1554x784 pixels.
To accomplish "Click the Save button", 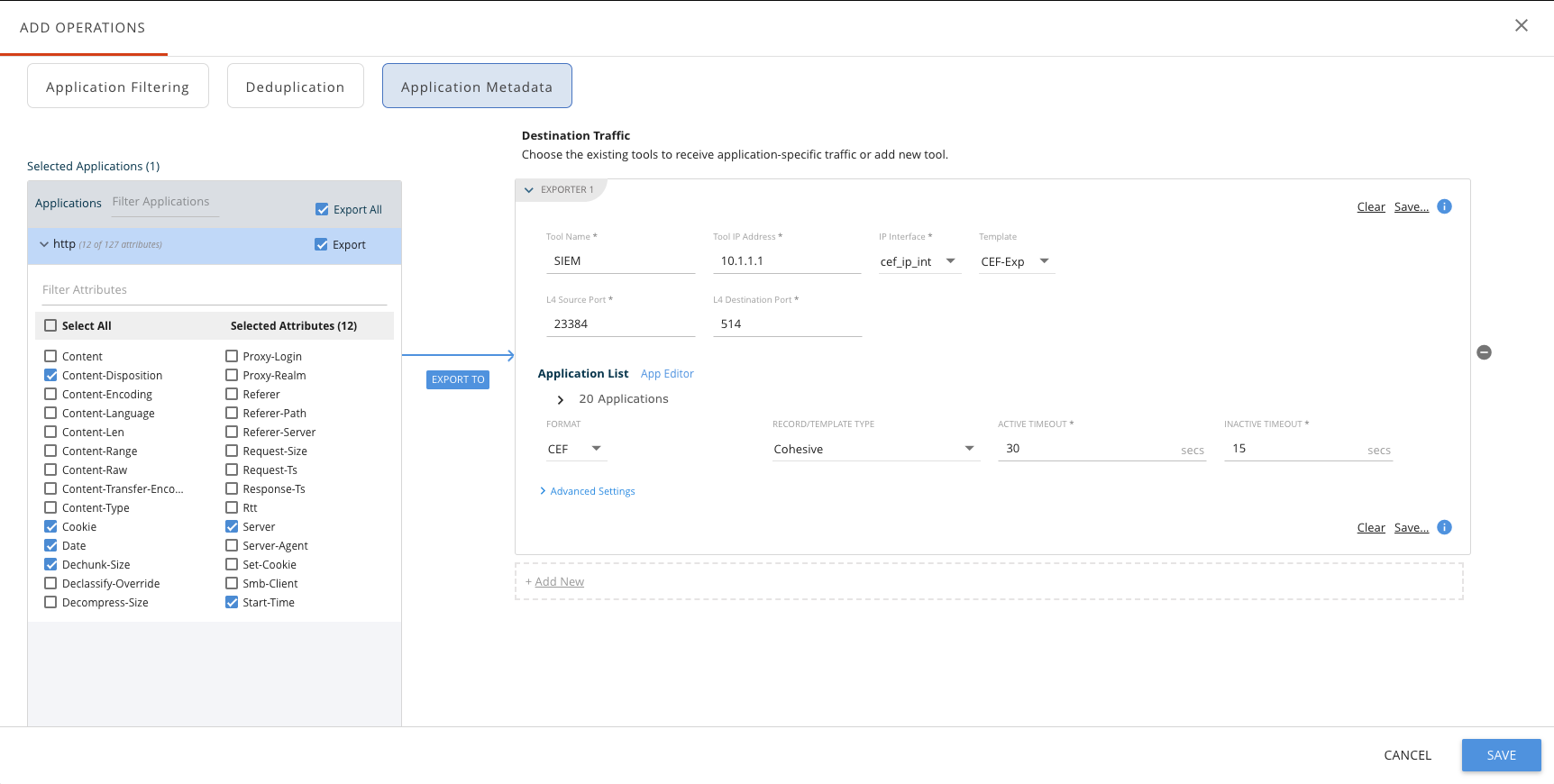I will point(1501,755).
